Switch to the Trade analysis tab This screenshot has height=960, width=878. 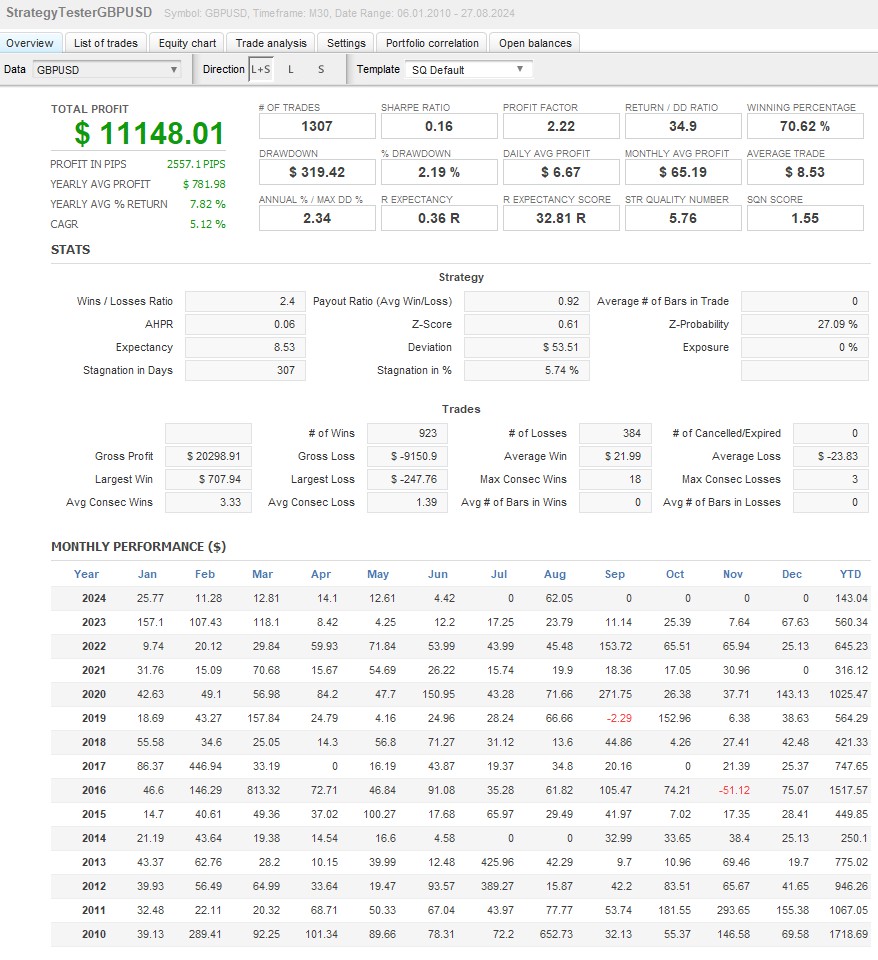pyautogui.click(x=271, y=43)
